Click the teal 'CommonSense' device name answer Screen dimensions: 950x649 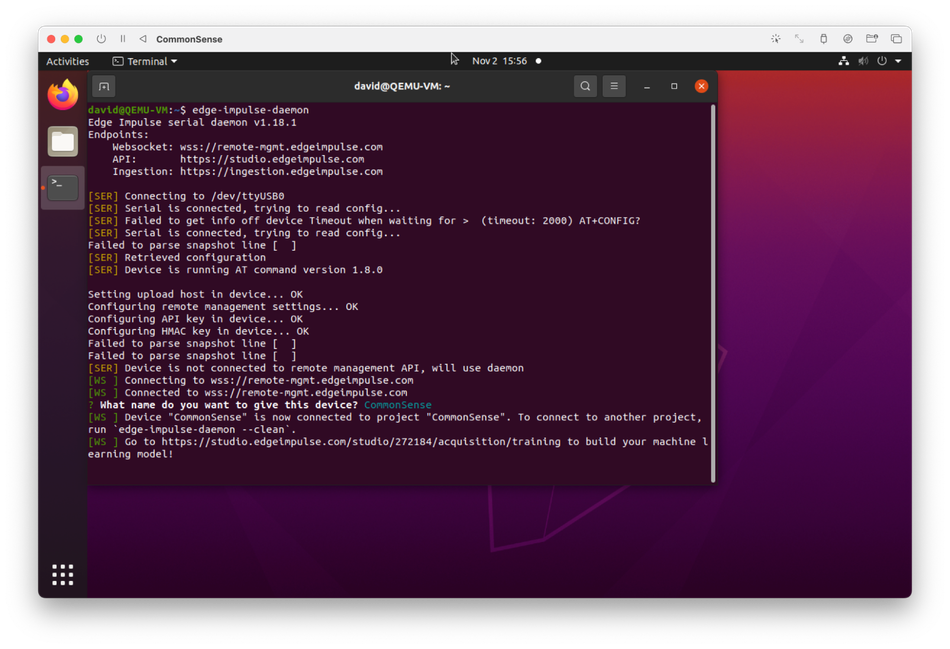398,405
